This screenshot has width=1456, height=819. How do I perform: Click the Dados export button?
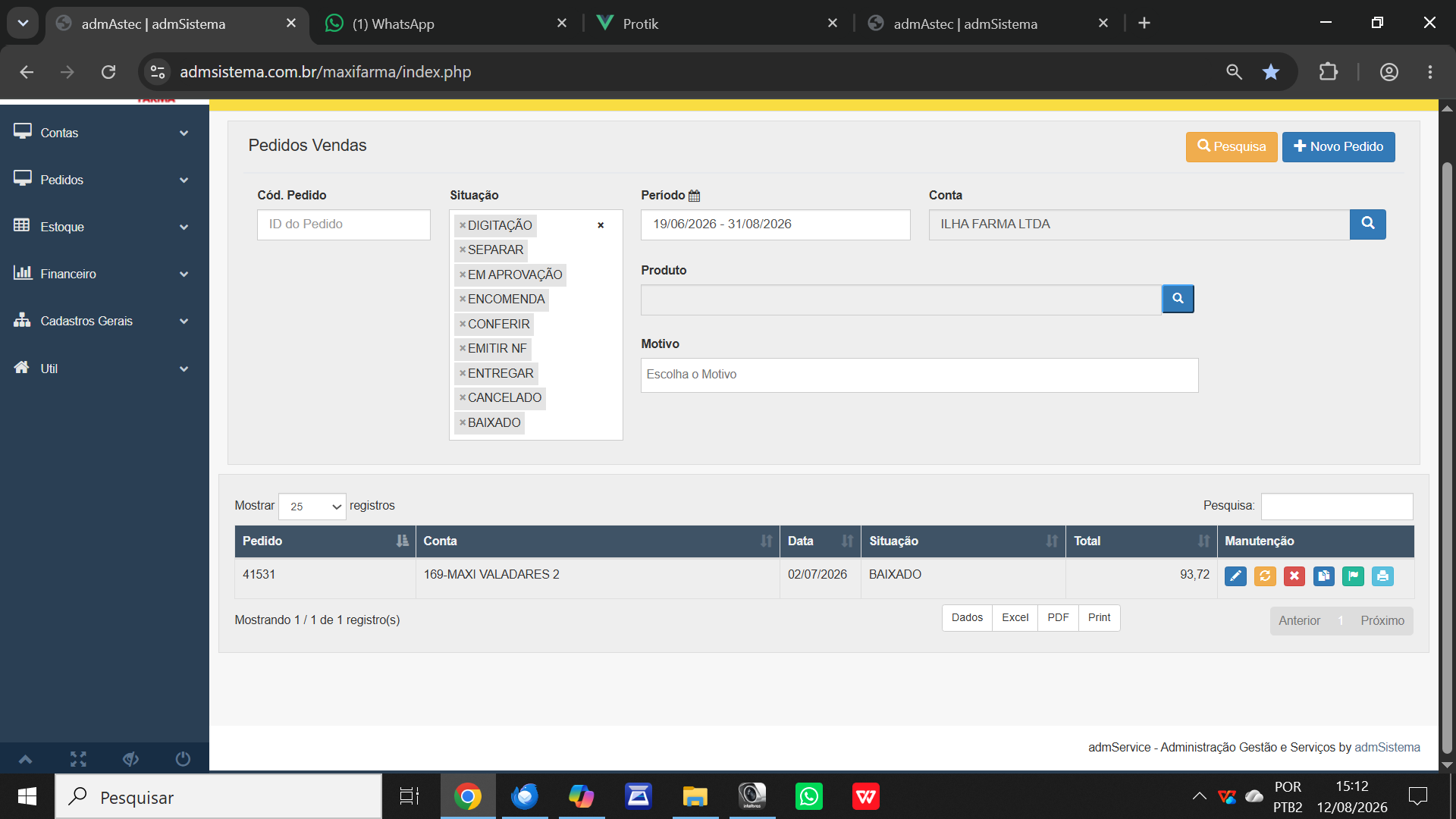click(967, 618)
